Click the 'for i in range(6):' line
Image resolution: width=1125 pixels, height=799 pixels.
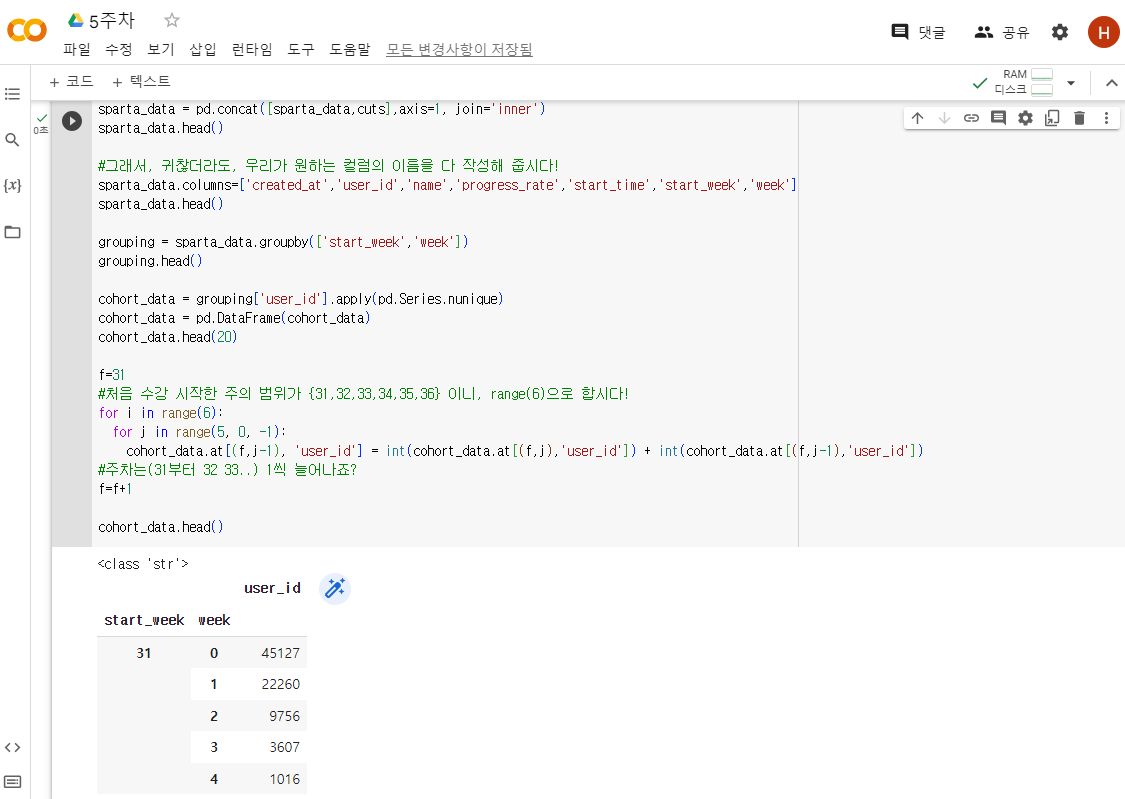(161, 412)
